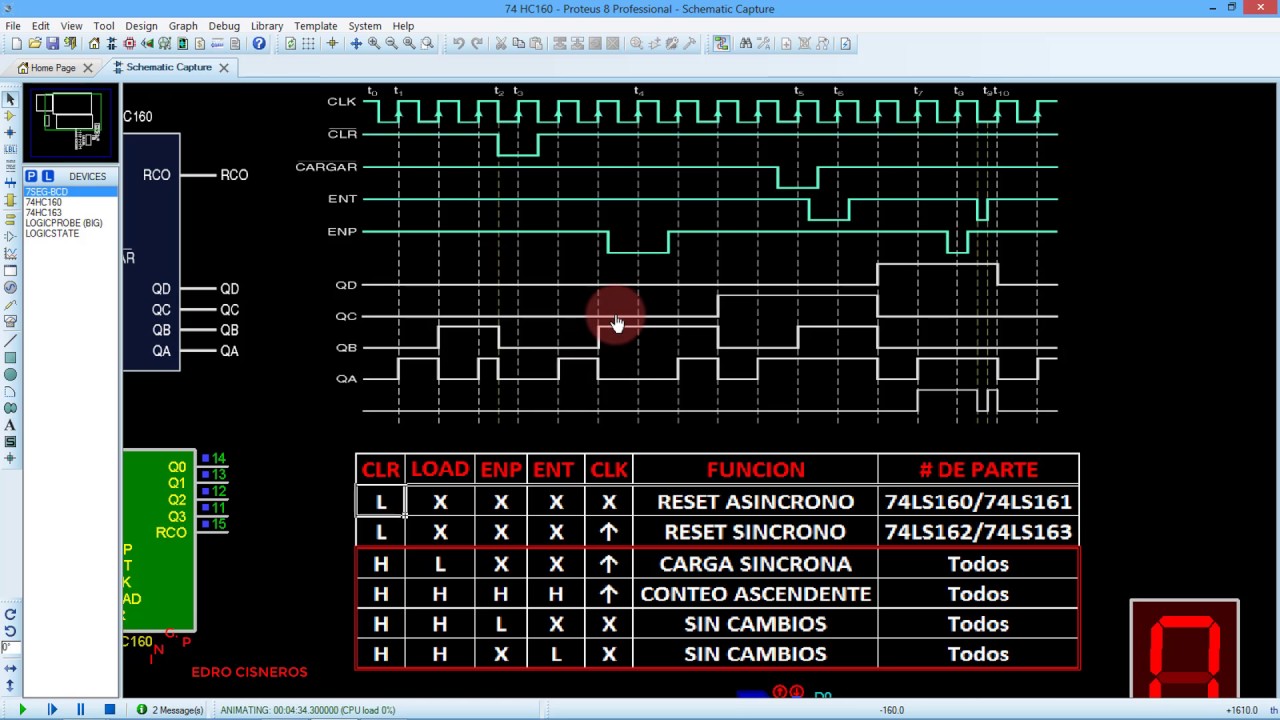Open the Debug menu
1280x720 pixels.
pos(224,26)
